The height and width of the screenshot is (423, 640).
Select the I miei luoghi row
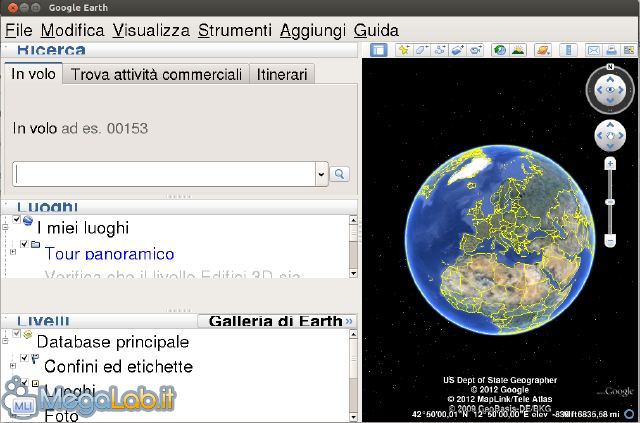click(x=83, y=228)
